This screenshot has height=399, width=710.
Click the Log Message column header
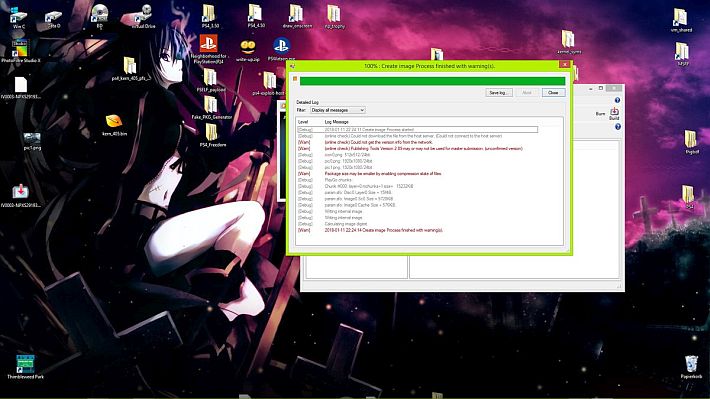pyautogui.click(x=336, y=122)
